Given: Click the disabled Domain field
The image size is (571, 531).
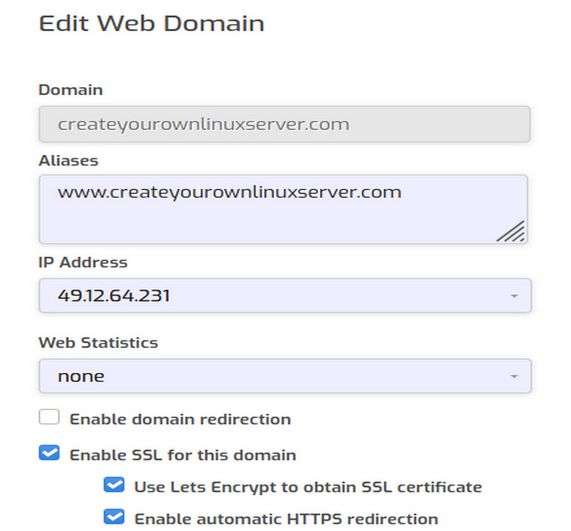Looking at the screenshot, I should tap(284, 124).
